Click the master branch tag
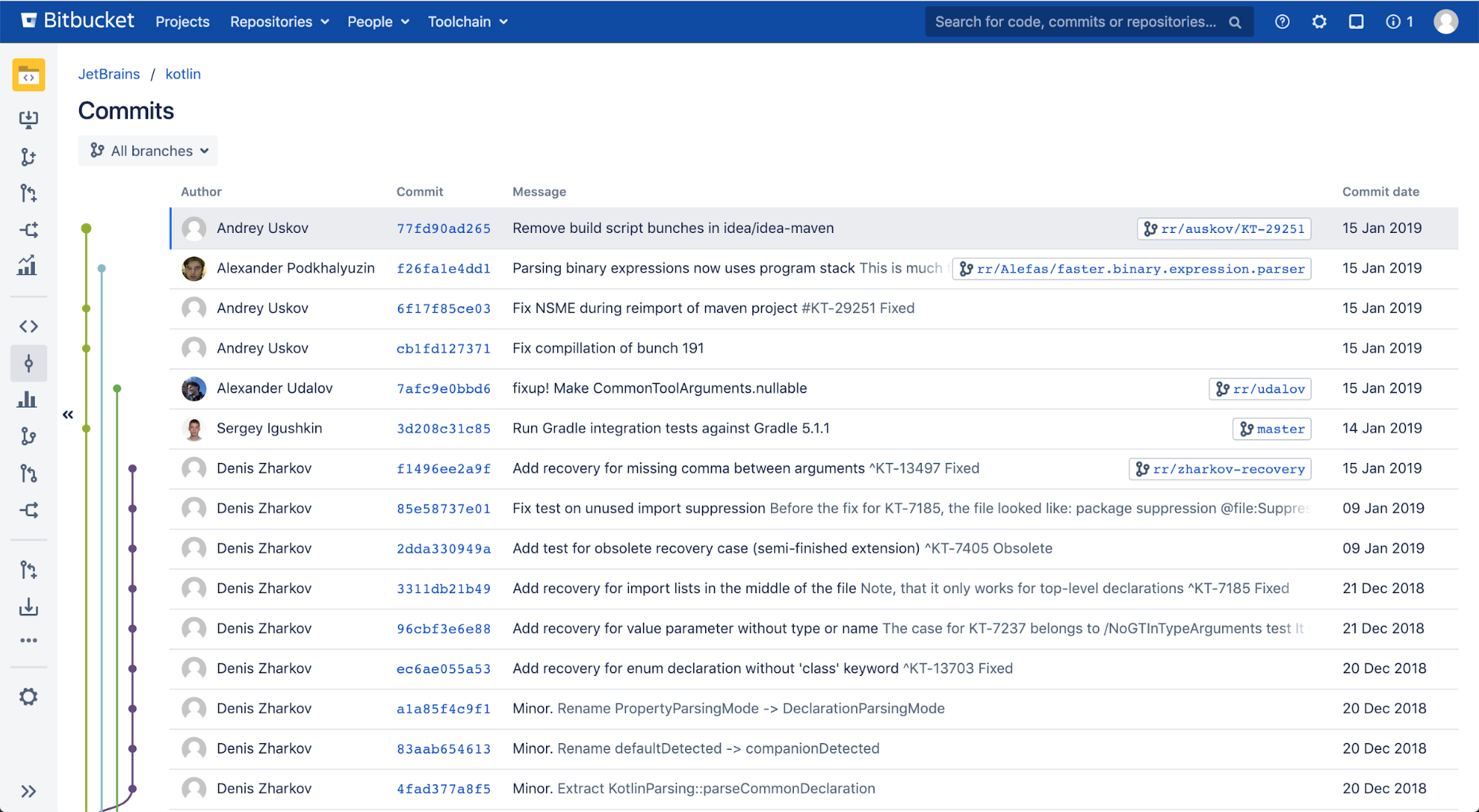This screenshot has height=812, width=1479. pos(1272,429)
